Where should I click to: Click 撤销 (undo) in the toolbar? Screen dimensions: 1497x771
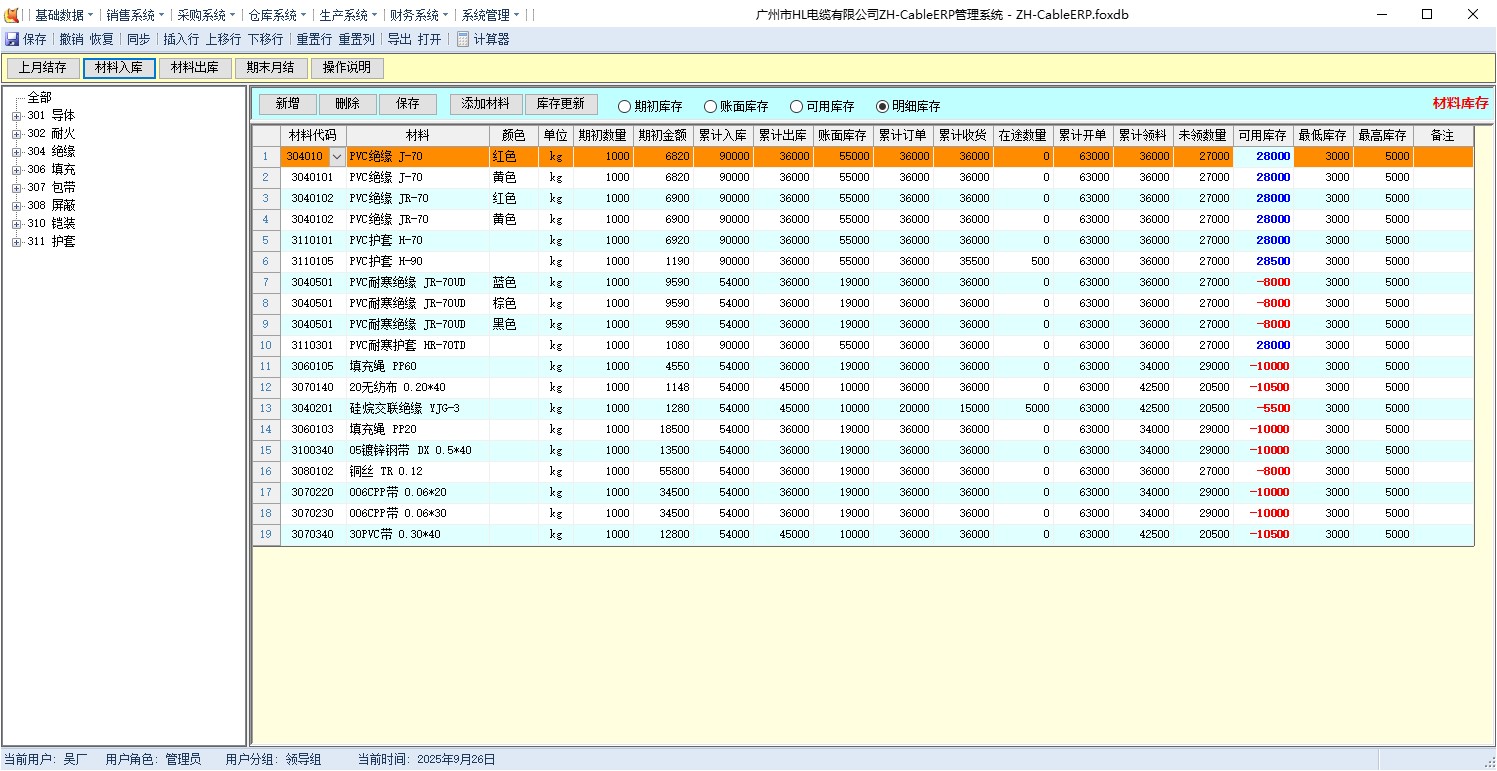point(71,40)
